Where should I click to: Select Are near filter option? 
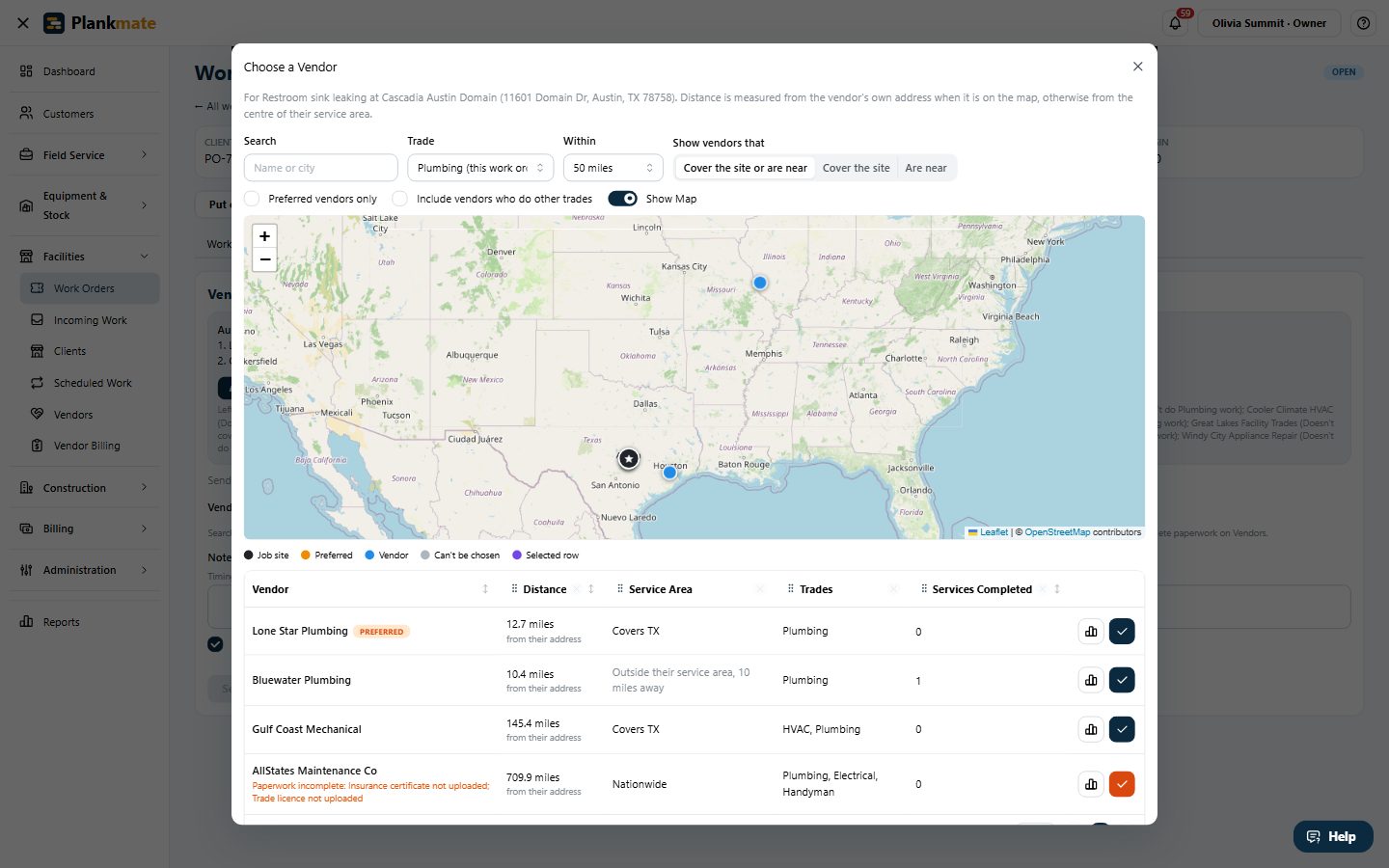[x=926, y=168]
